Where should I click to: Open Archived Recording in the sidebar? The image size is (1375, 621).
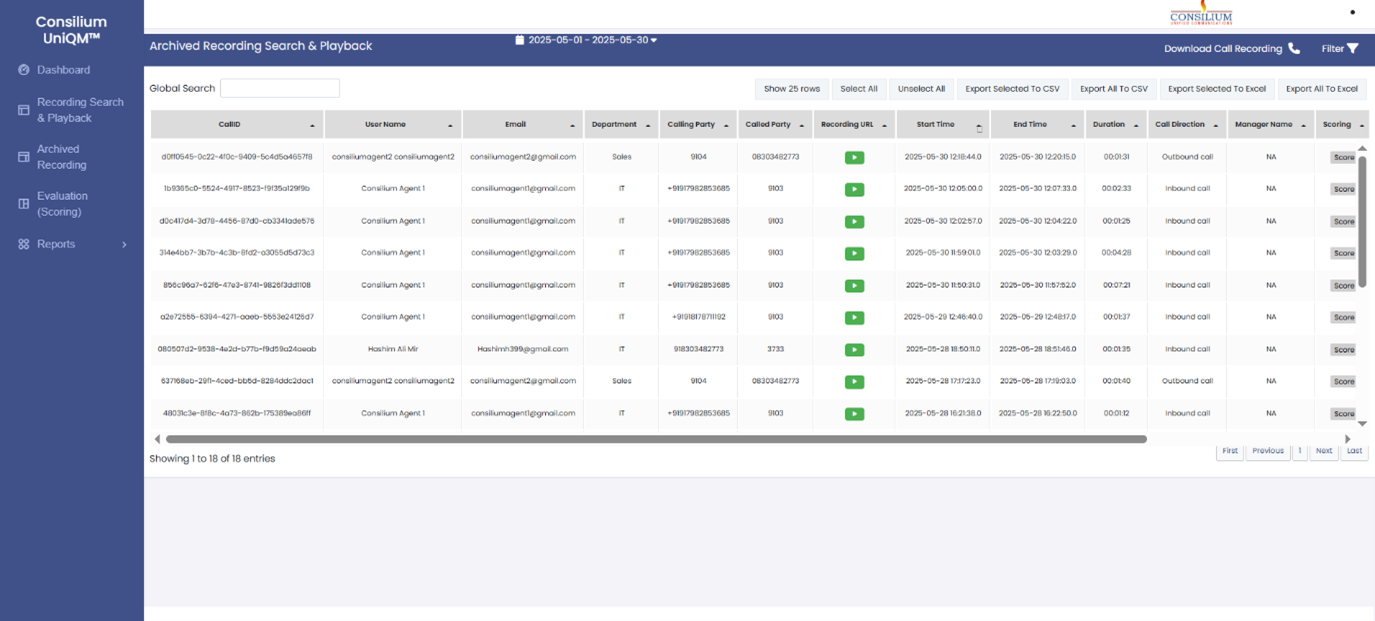[x=62, y=157]
